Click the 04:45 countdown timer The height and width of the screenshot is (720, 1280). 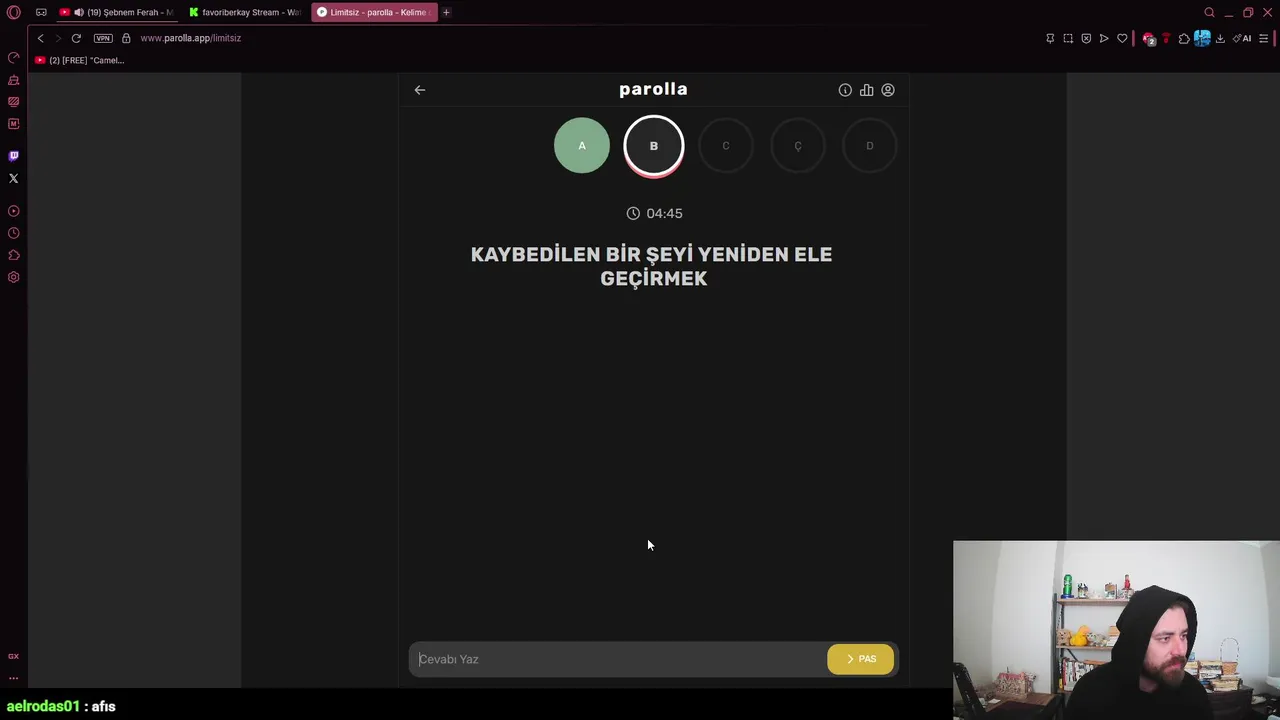tap(654, 213)
